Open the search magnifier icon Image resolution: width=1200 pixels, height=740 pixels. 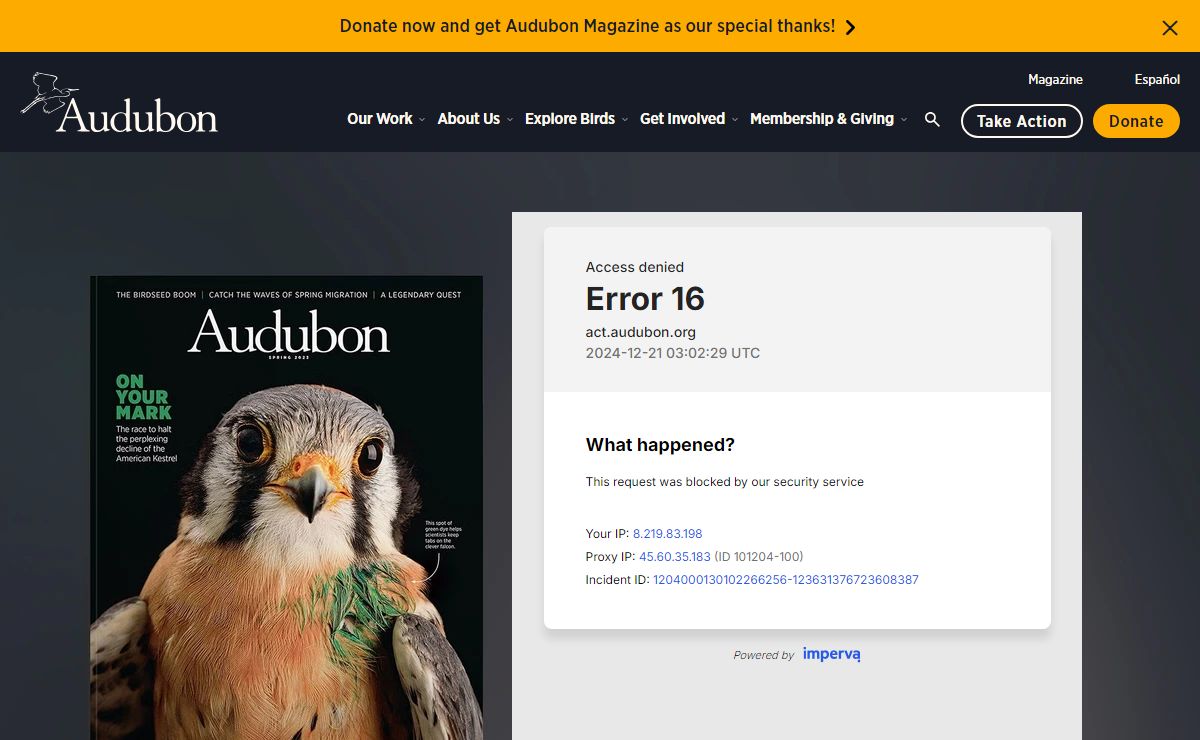pyautogui.click(x=932, y=120)
